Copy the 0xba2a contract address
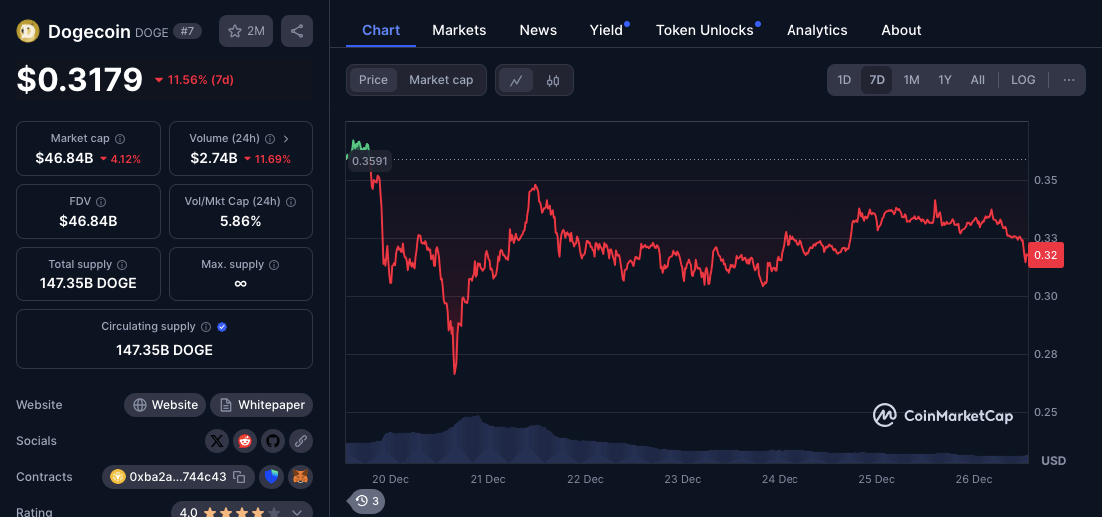Viewport: 1102px width, 517px height. [x=239, y=477]
